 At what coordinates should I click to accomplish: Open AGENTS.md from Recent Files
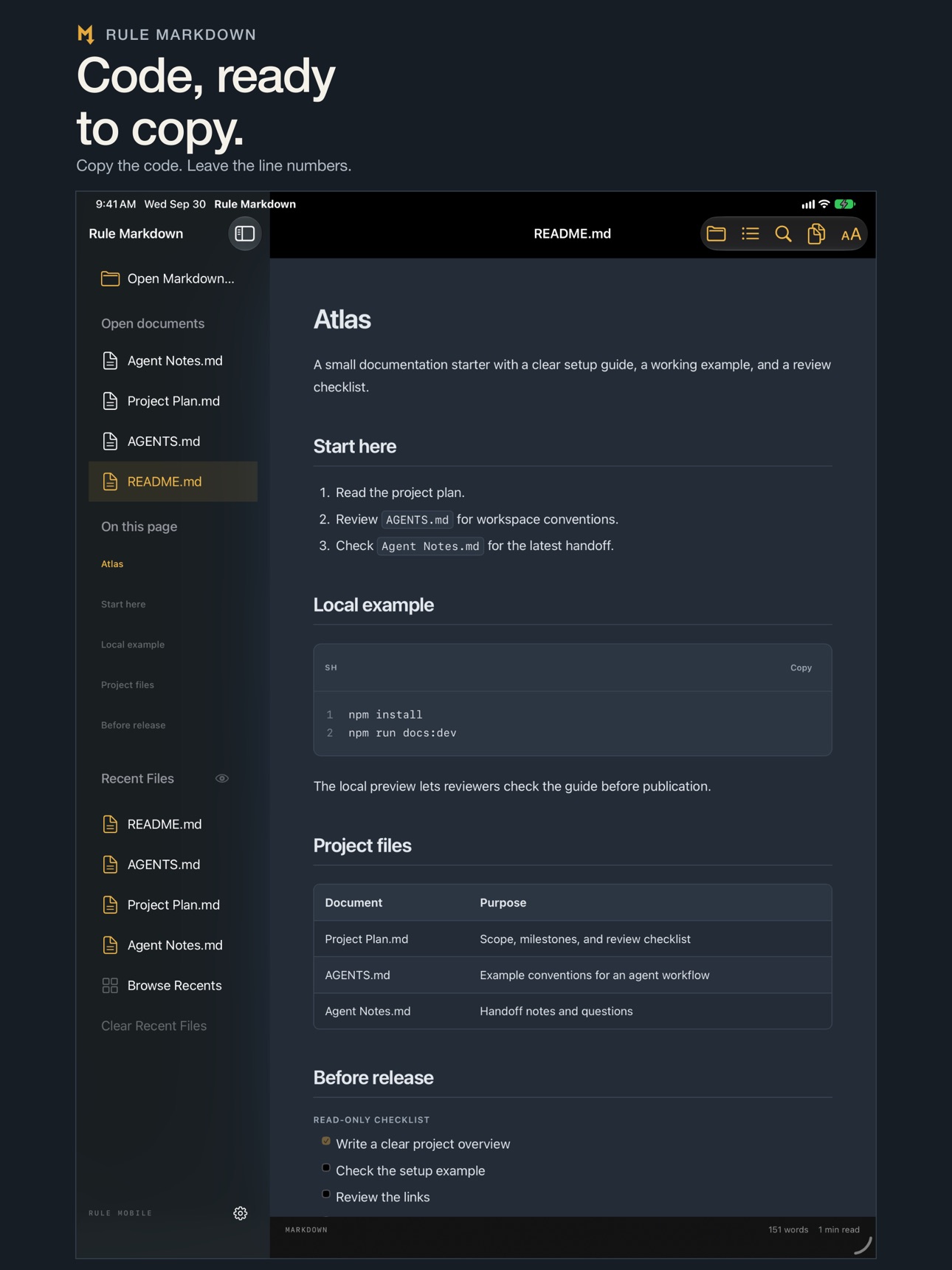[173, 865]
